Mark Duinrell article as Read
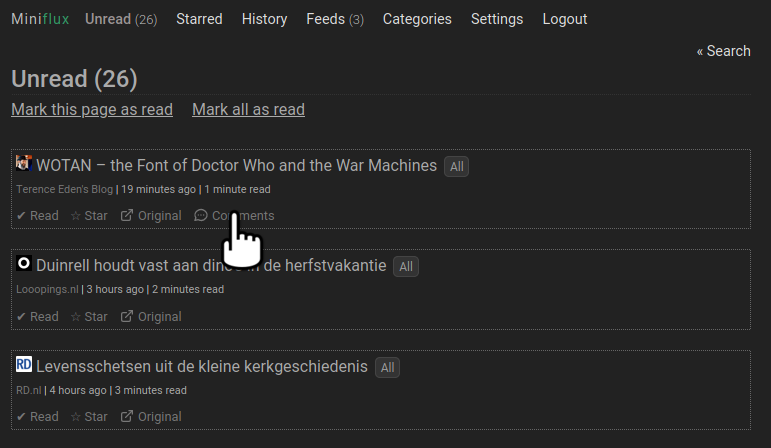771x448 pixels. pyautogui.click(x=37, y=317)
